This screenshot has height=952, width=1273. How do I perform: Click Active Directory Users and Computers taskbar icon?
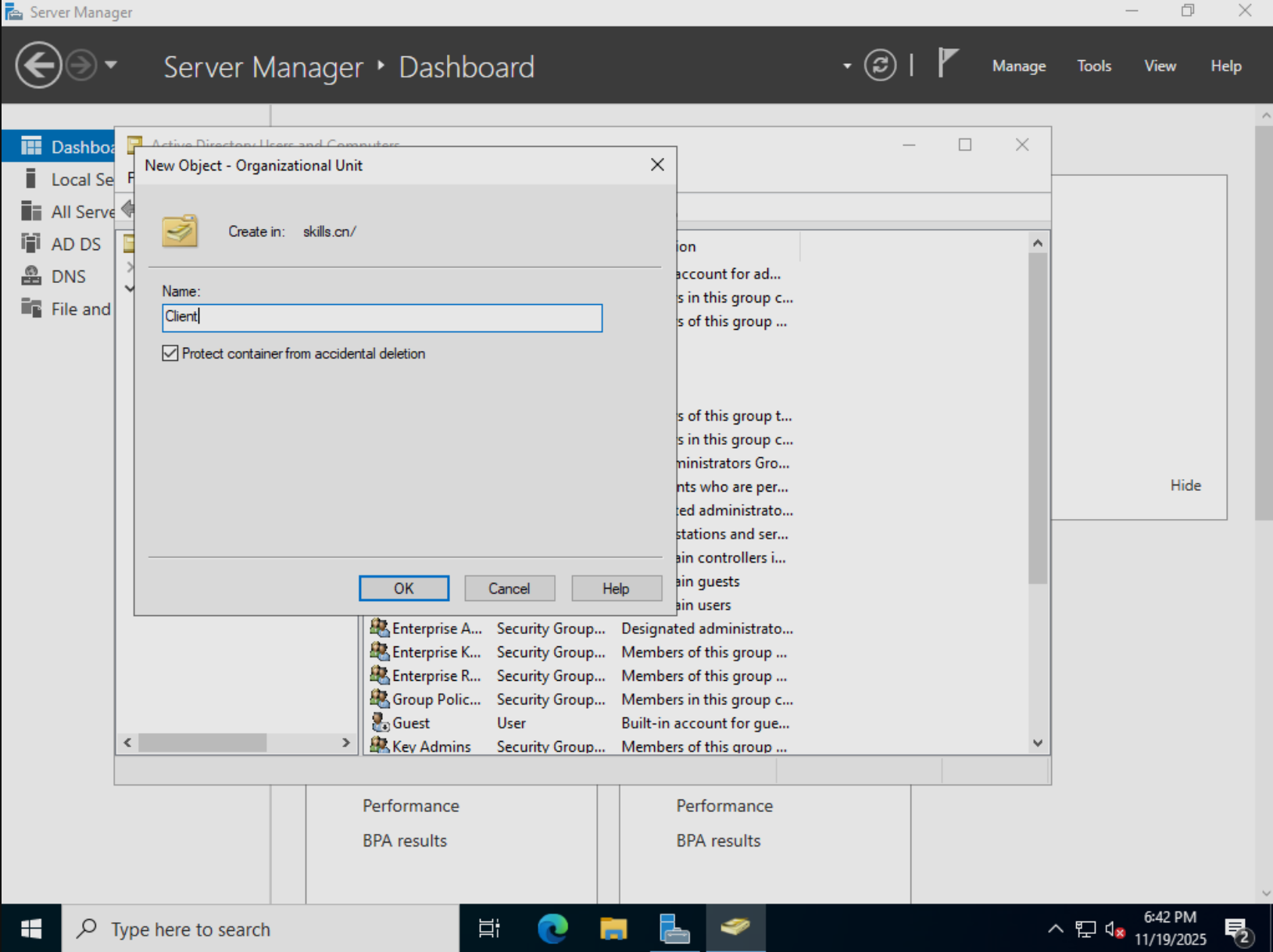735,929
